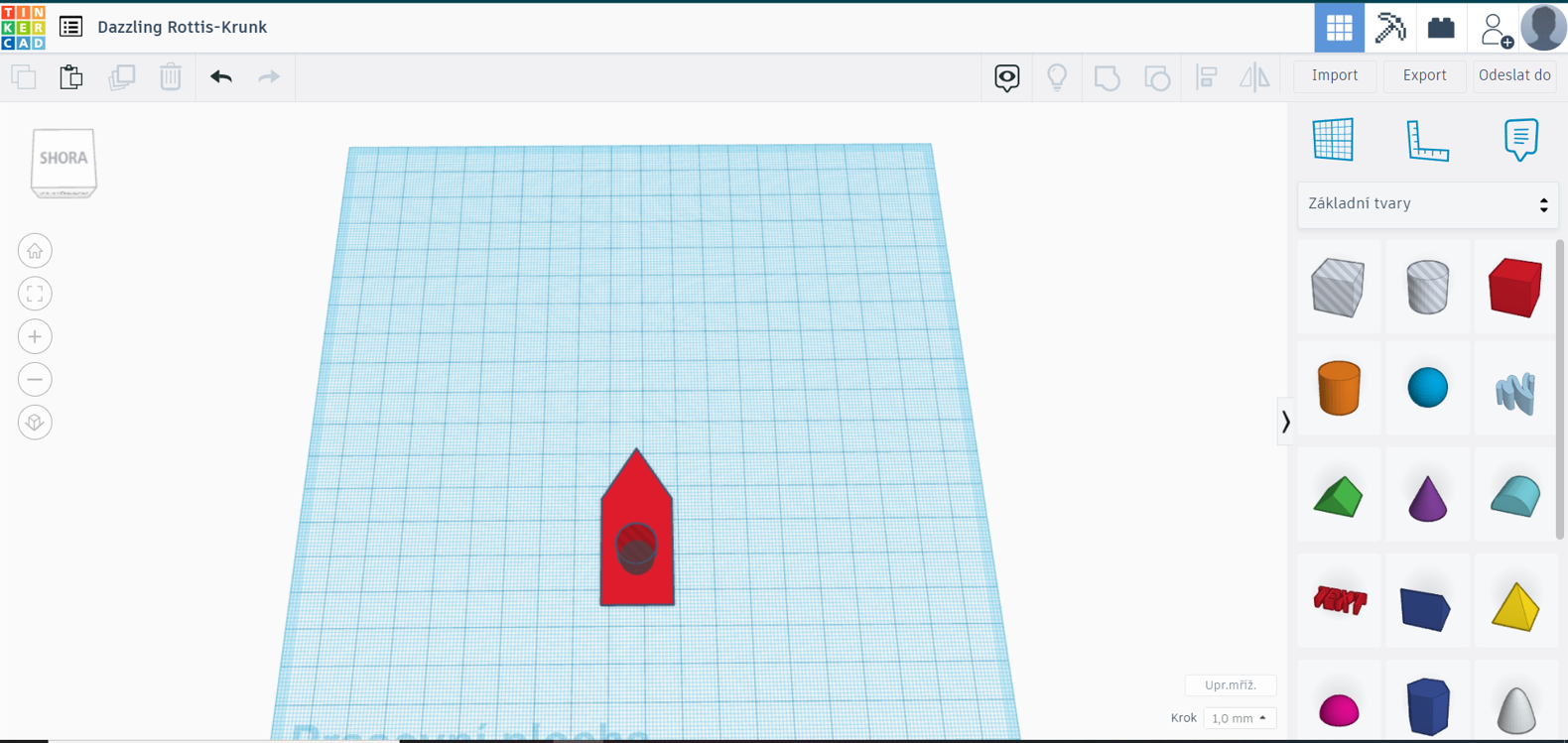This screenshot has height=743, width=1568.
Task: Open the Základní tvary shape dropdown
Action: tap(1427, 204)
